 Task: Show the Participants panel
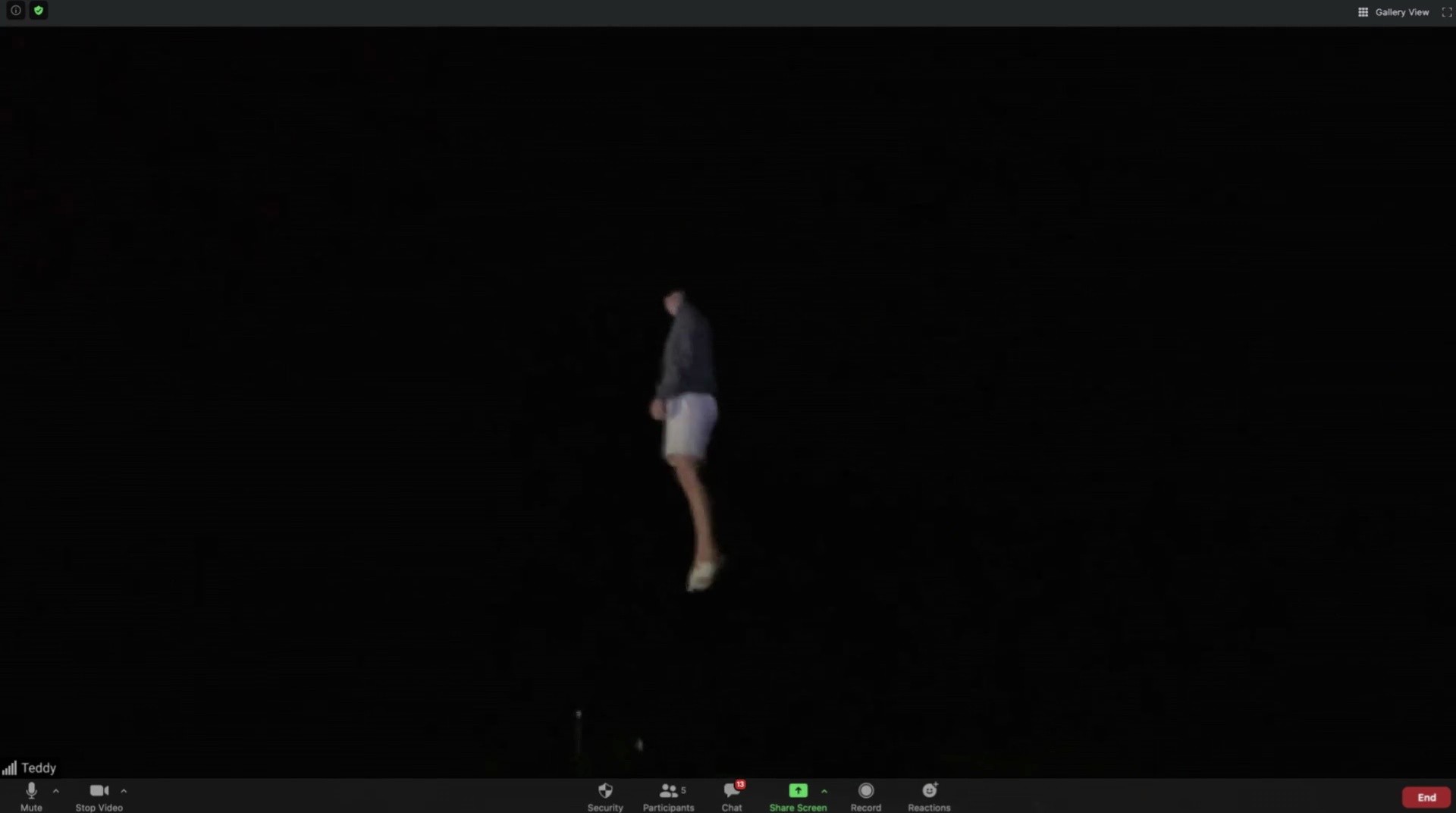[668, 796]
